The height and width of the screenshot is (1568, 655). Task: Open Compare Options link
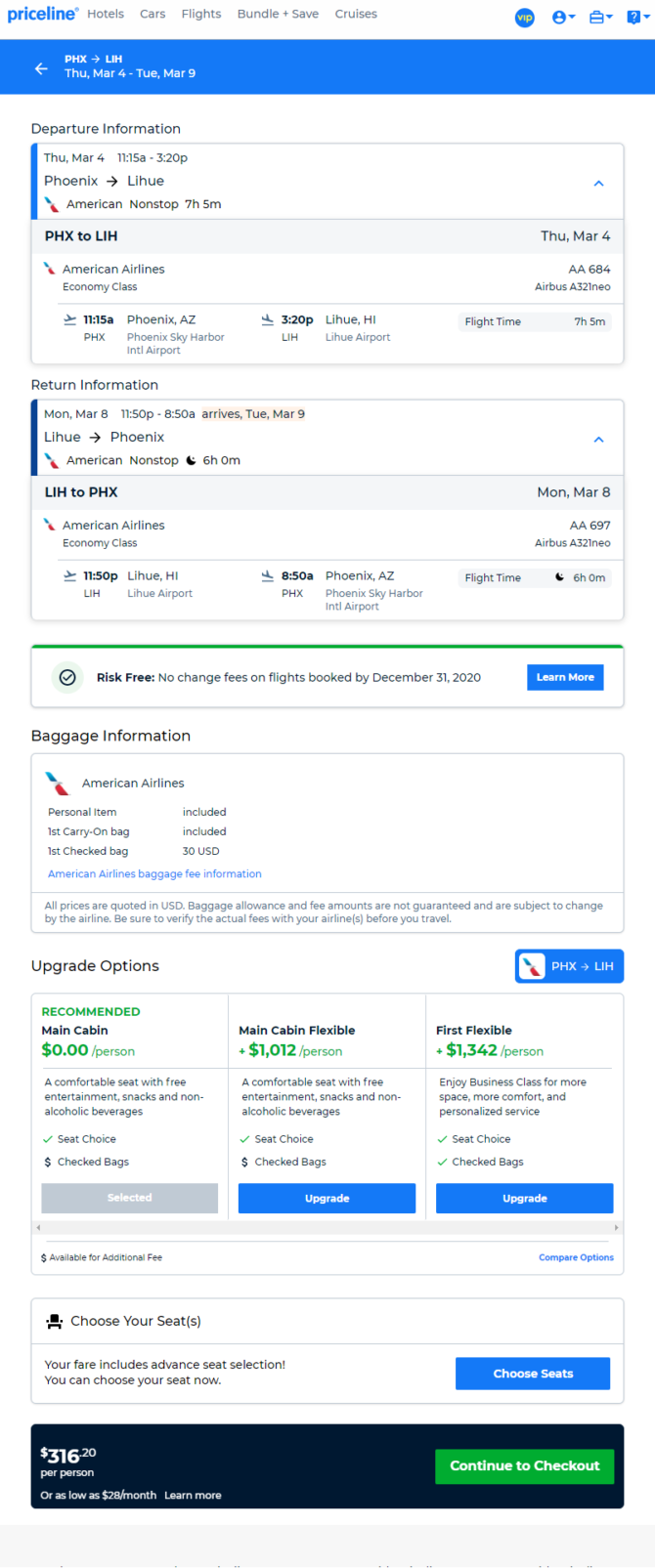click(576, 1257)
